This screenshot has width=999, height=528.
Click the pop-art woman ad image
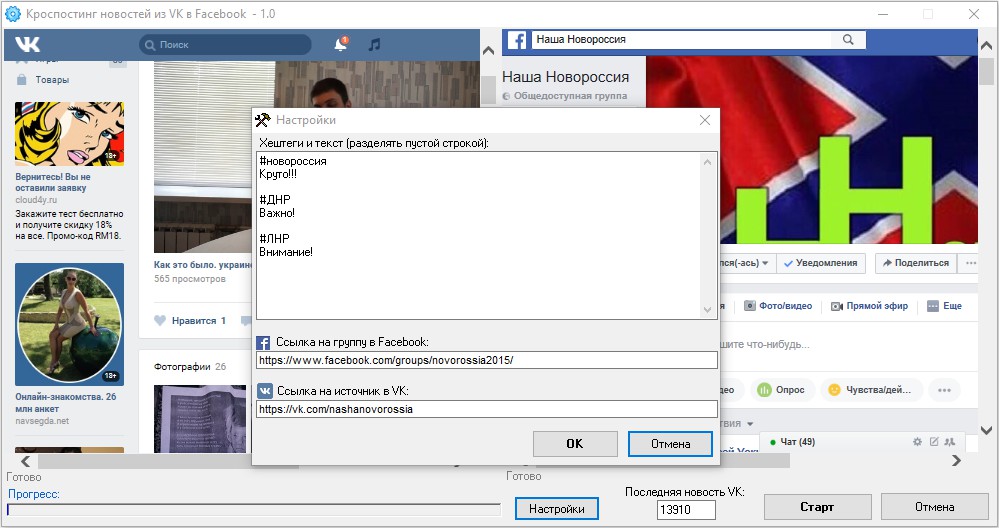pyautogui.click(x=69, y=134)
